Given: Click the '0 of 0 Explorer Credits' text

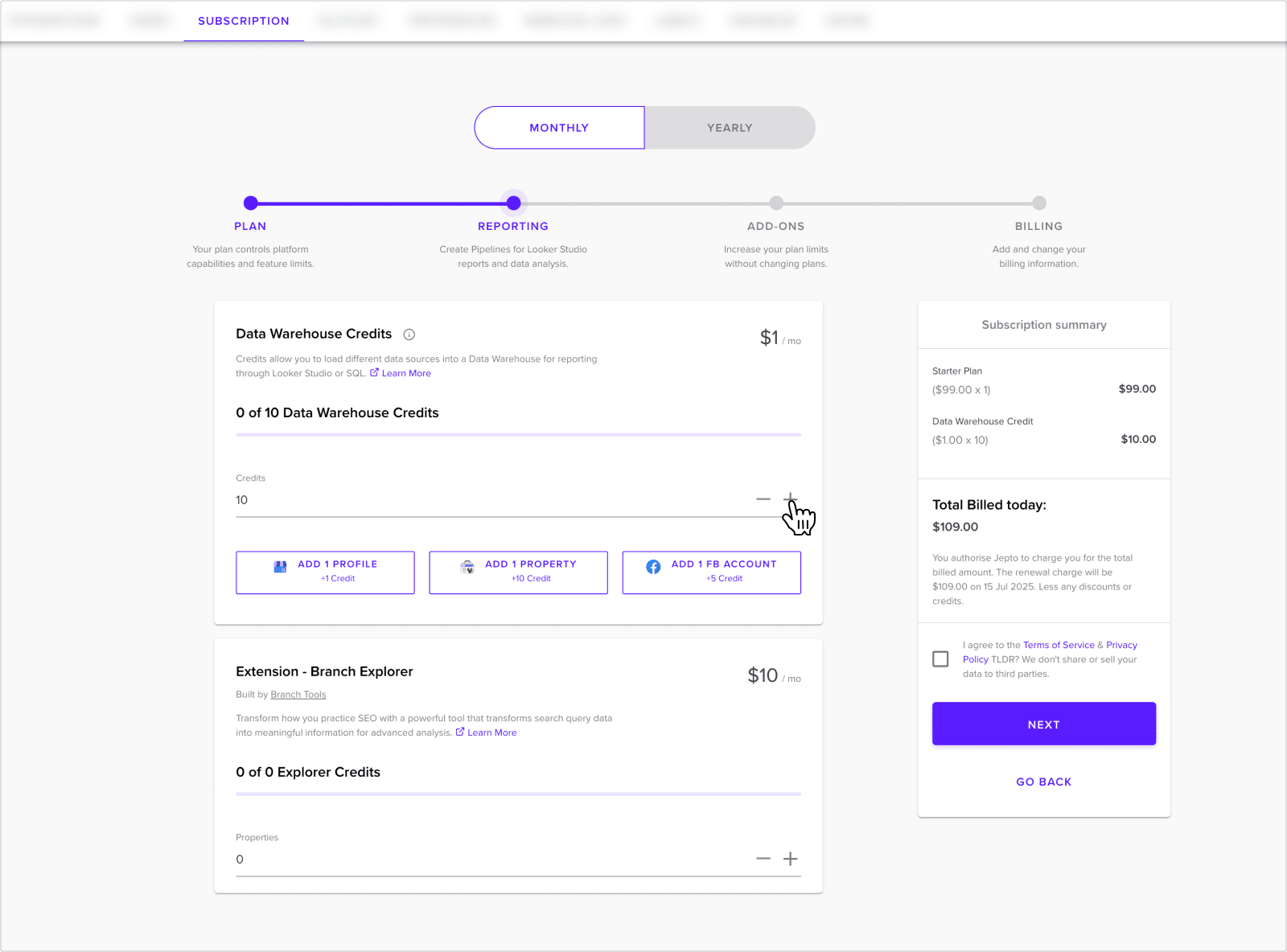Looking at the screenshot, I should coord(308,772).
